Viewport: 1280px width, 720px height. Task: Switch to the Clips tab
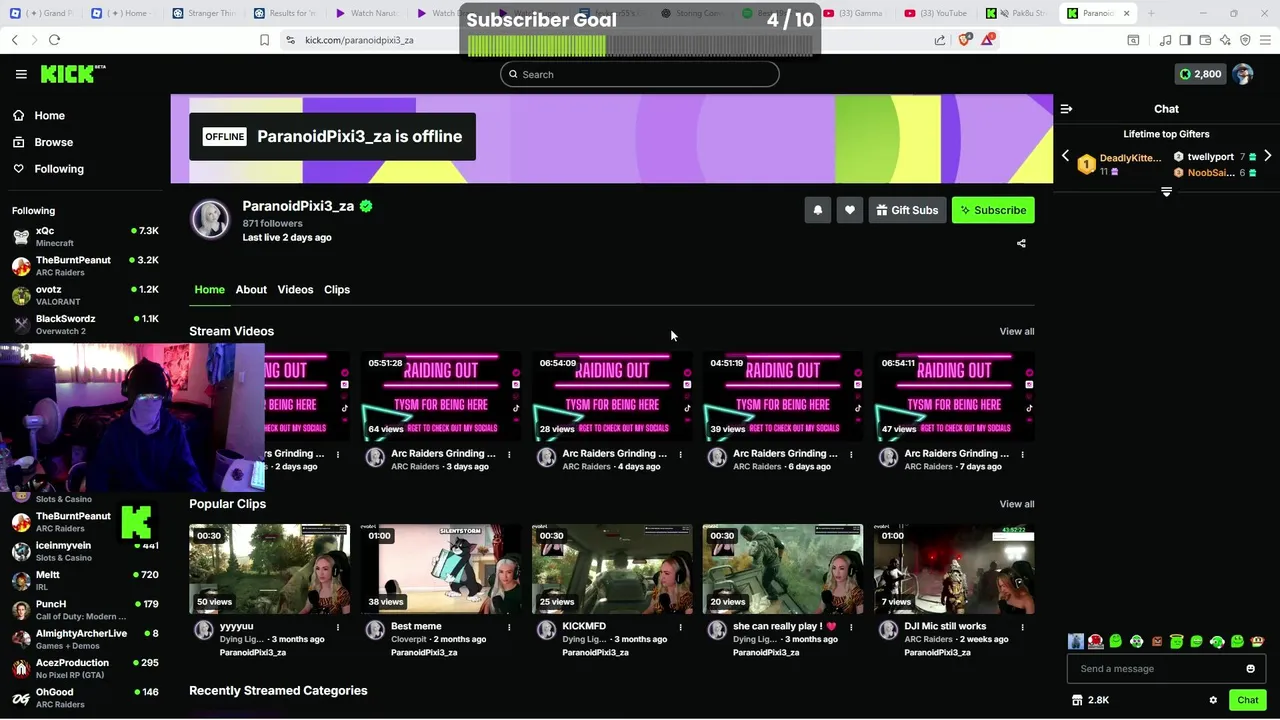[x=337, y=289]
